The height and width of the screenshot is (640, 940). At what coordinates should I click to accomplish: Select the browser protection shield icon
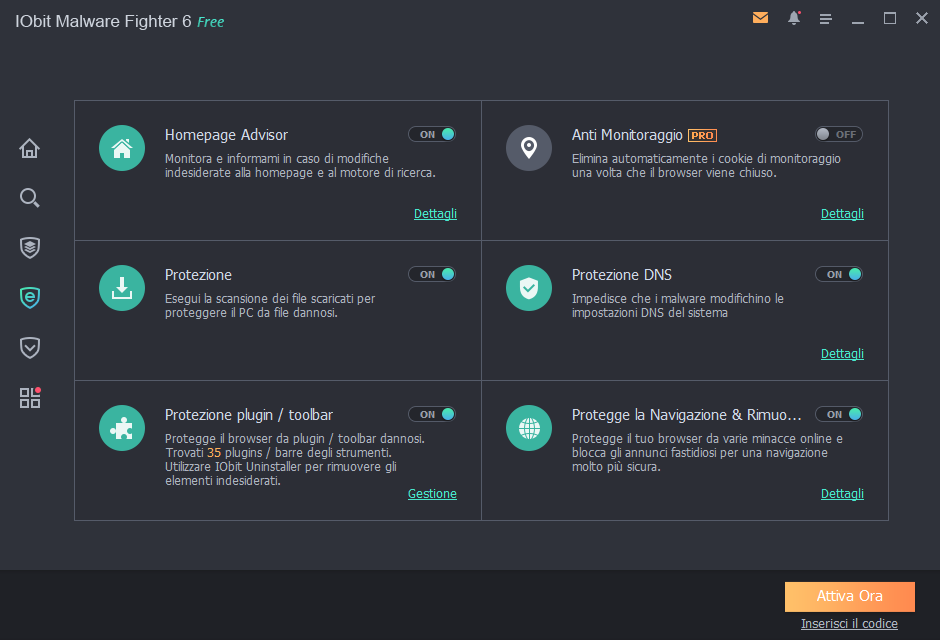(30, 297)
